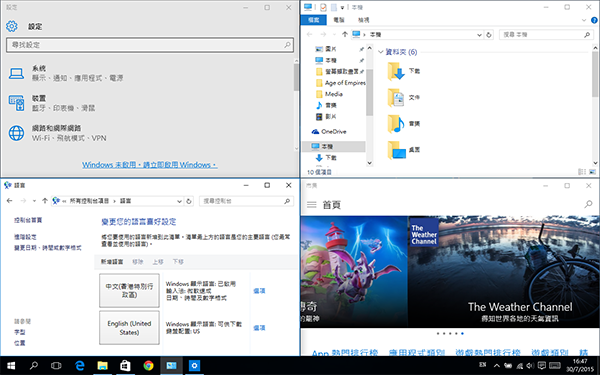Show hidden tray icons chevron

497,365
